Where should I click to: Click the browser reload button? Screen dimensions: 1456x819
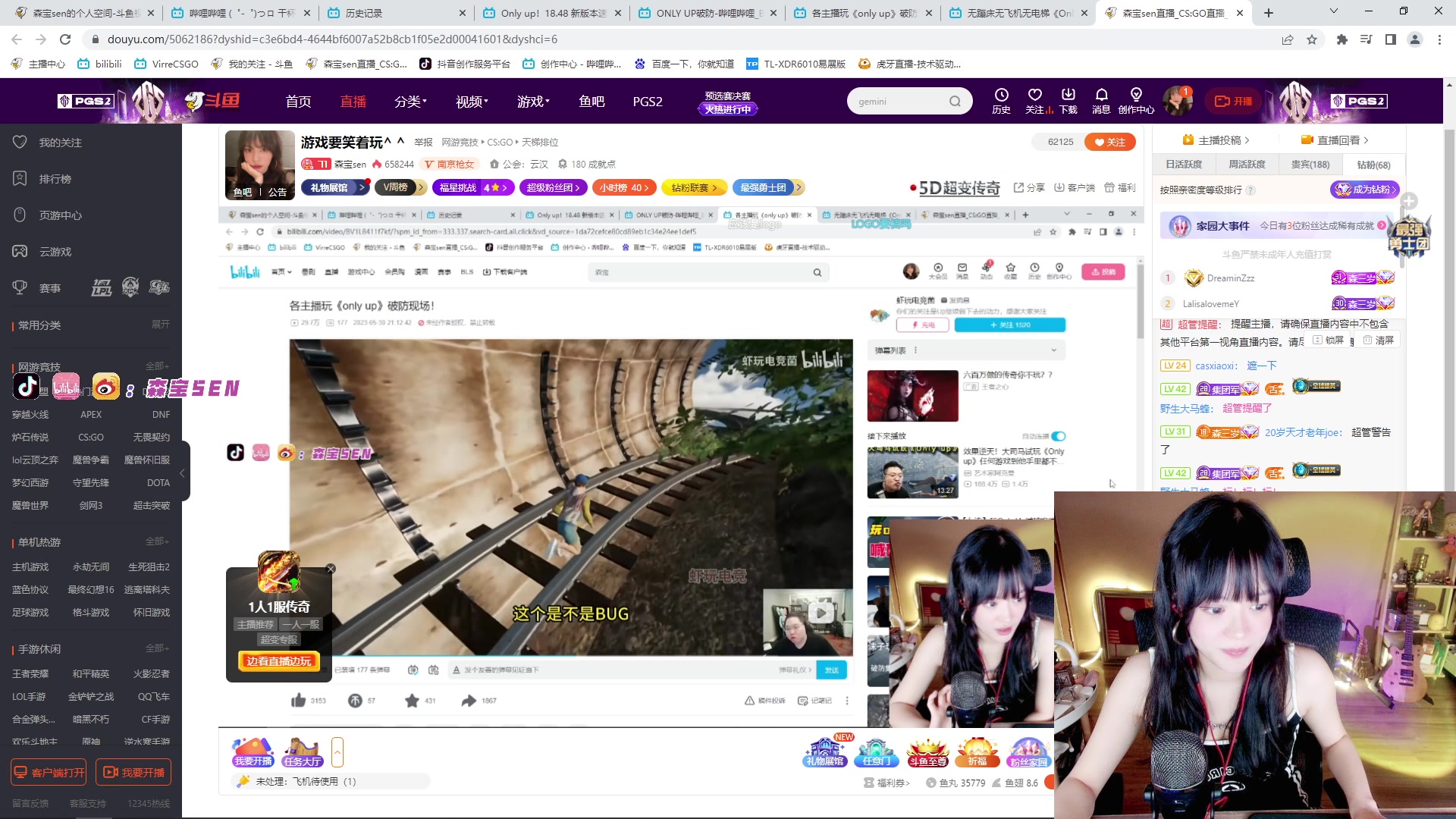(x=65, y=39)
